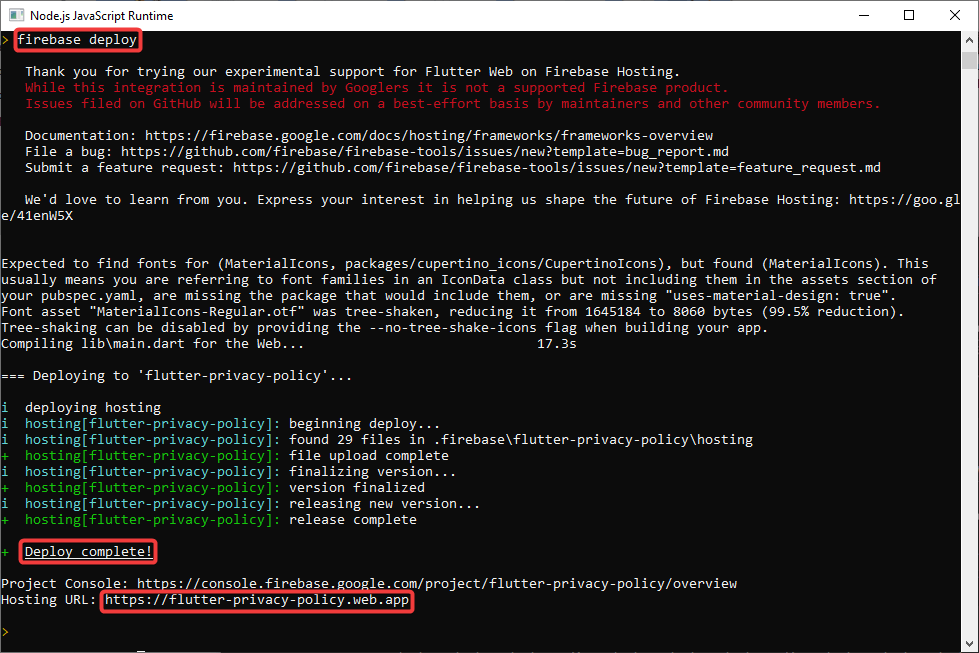
Task: Click the 'firebase deploy' command text
Action: click(76, 40)
